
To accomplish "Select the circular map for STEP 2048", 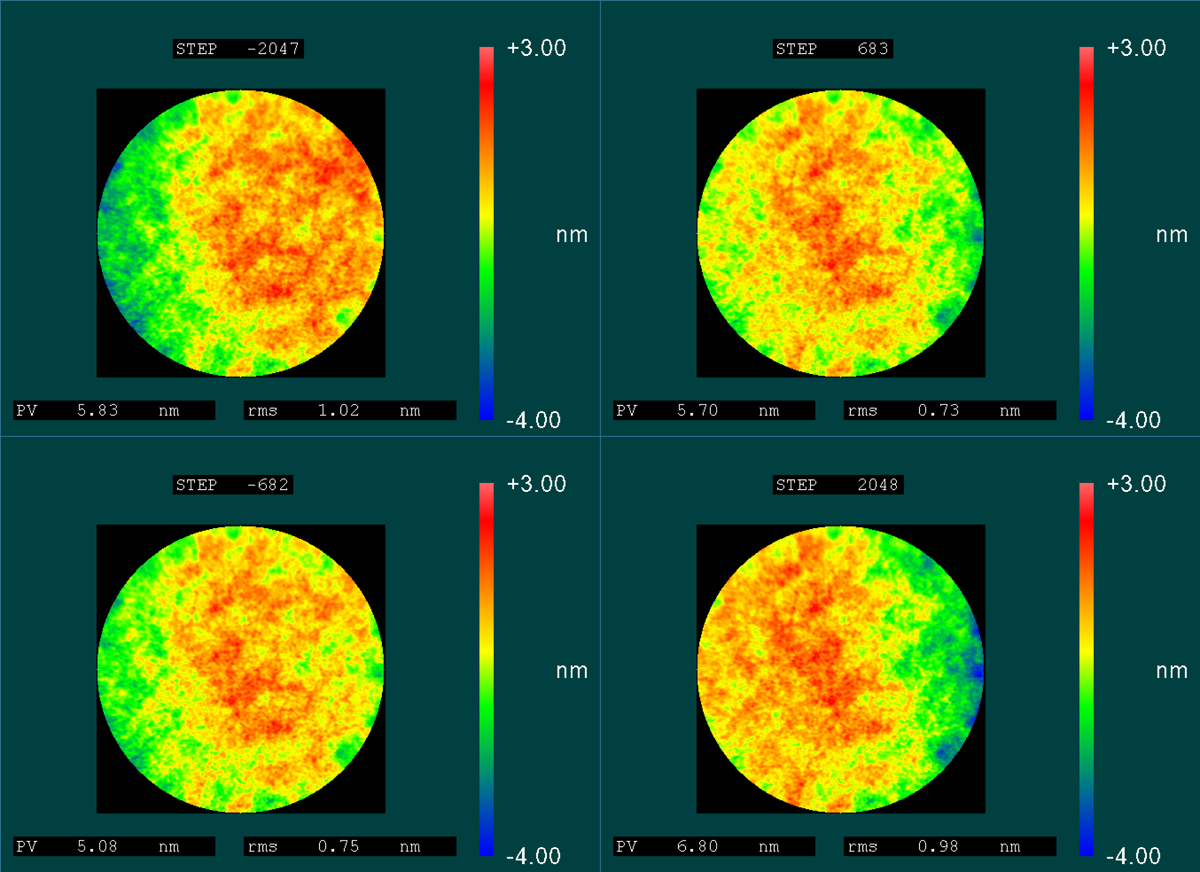I will [x=841, y=669].
